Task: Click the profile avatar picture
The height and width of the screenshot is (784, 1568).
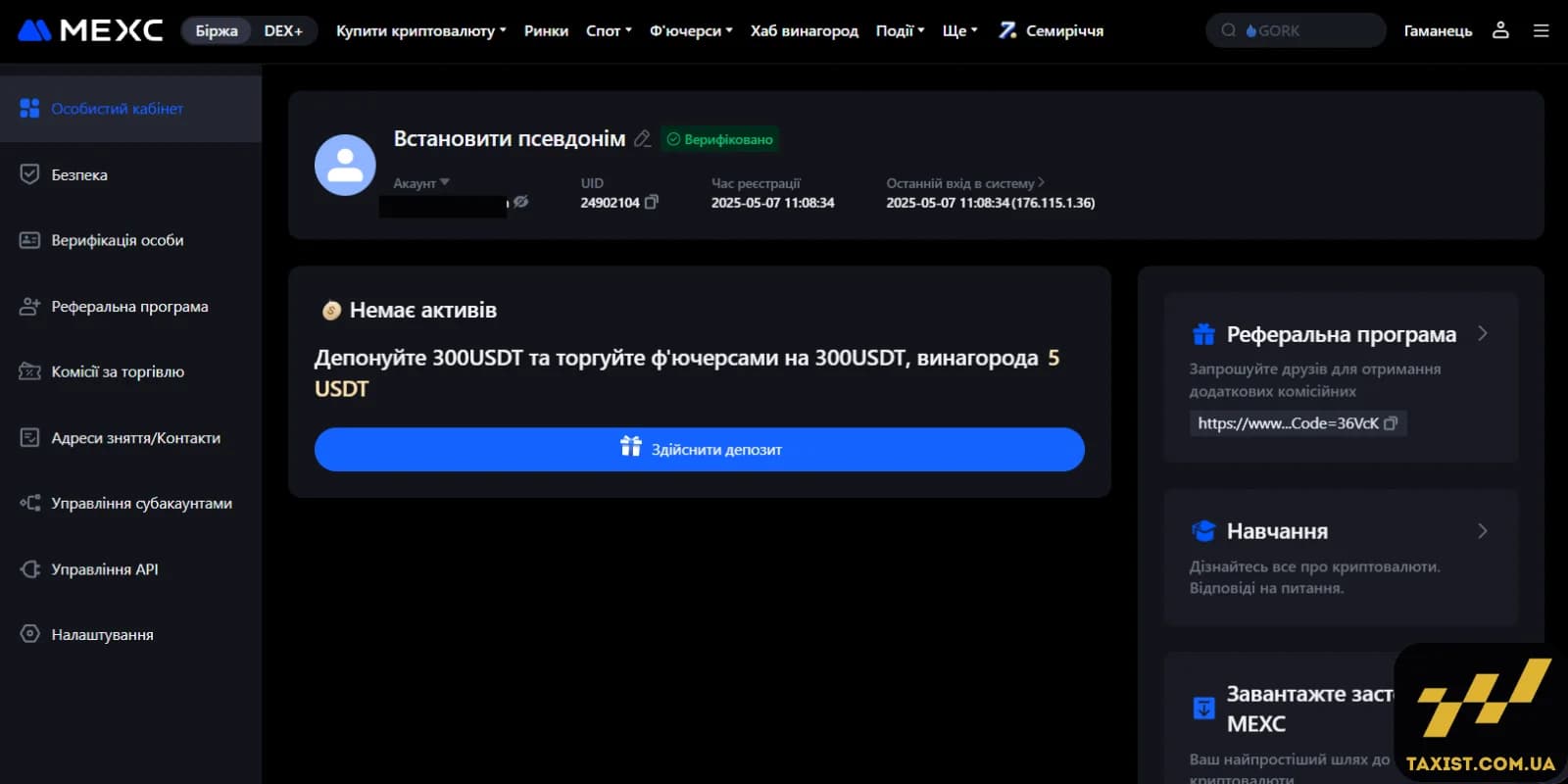Action: (x=345, y=165)
